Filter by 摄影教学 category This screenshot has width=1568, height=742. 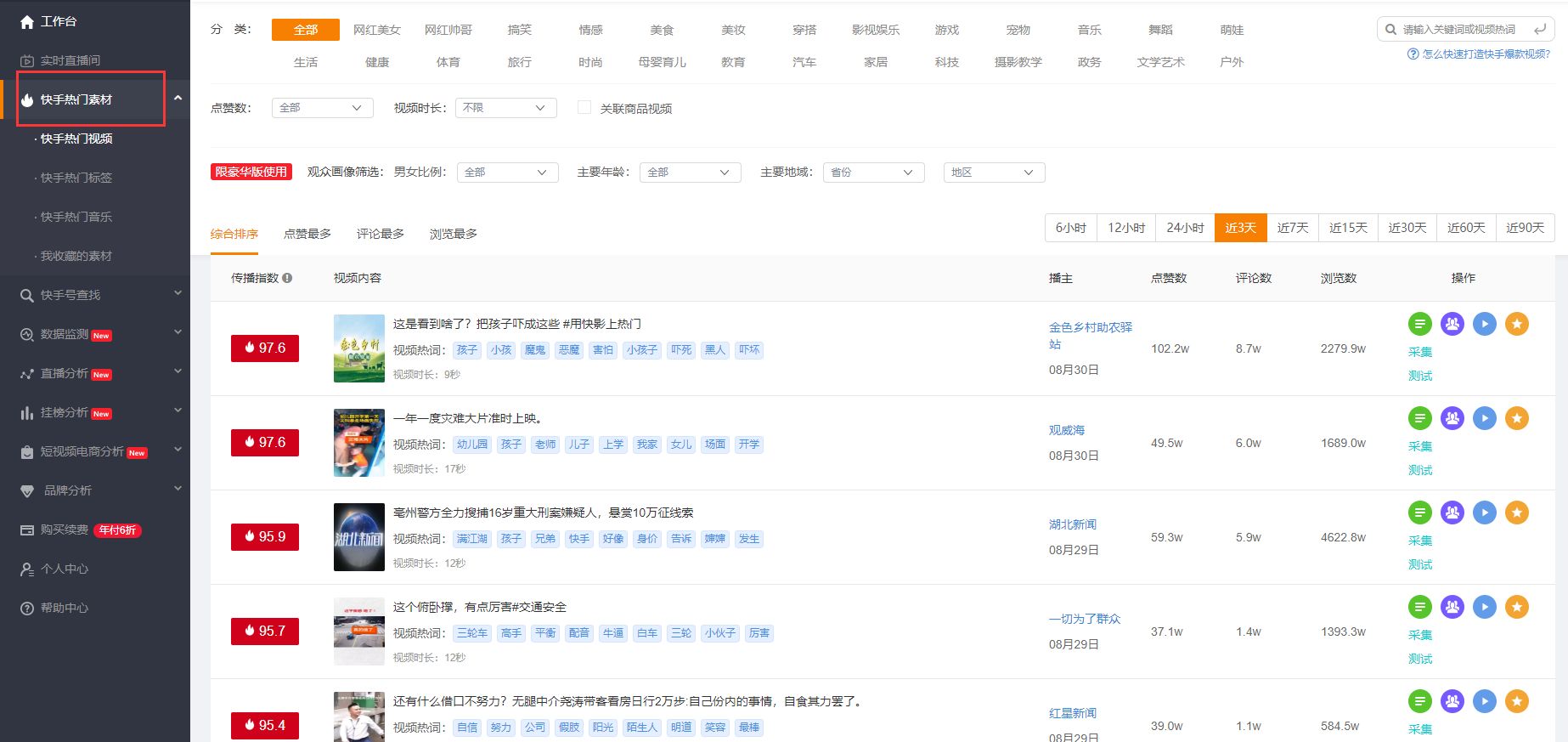(x=1018, y=62)
